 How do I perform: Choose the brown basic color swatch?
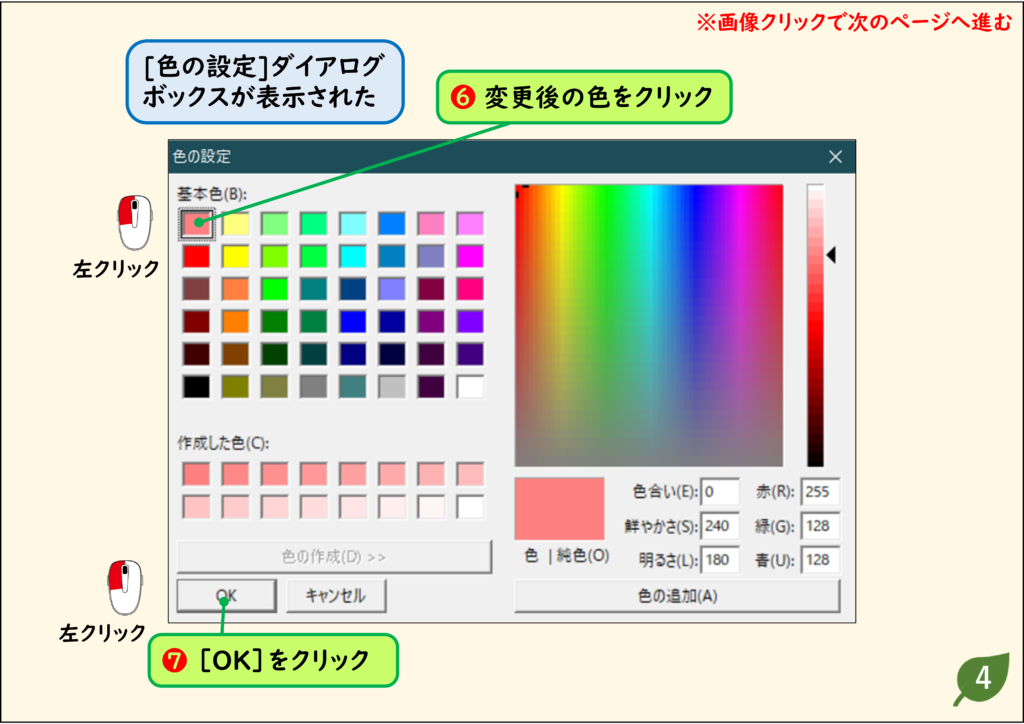pyautogui.click(x=236, y=354)
